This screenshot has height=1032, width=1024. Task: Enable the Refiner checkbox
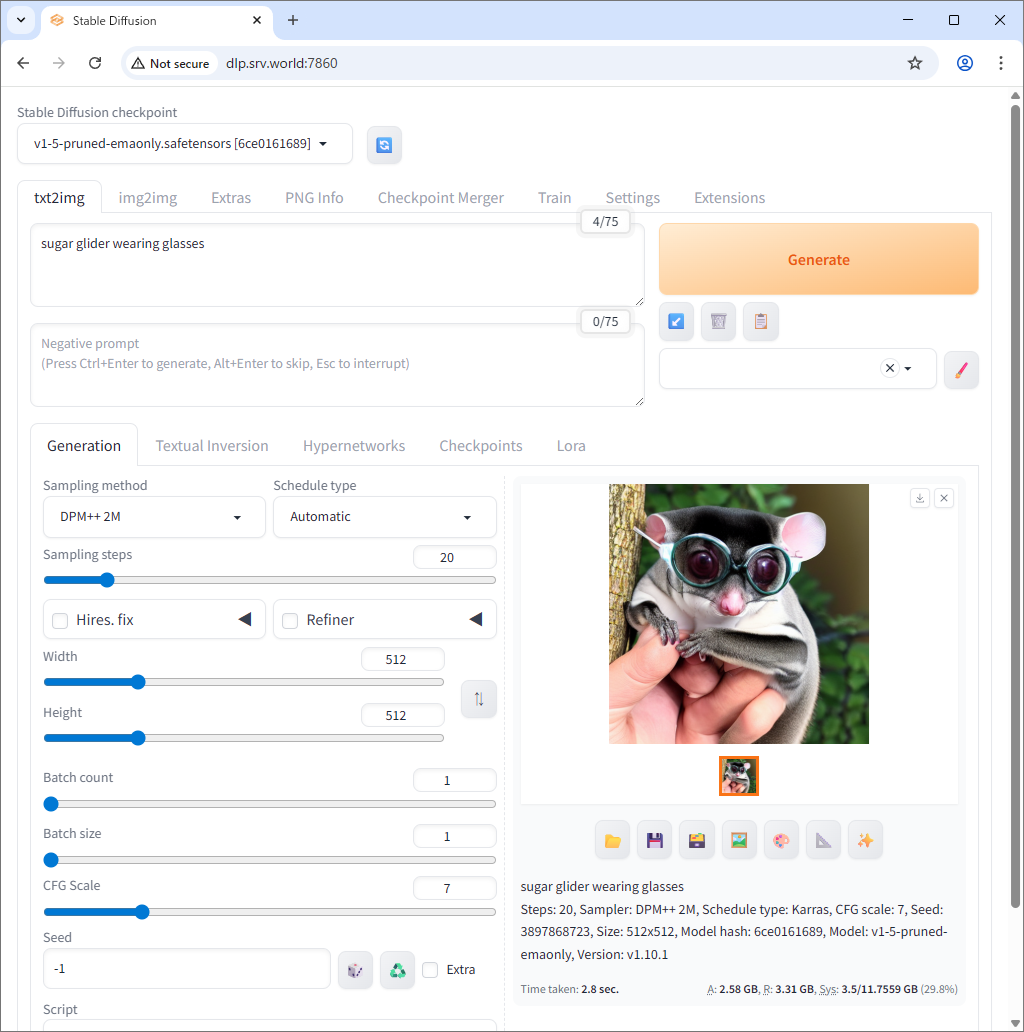[x=290, y=620]
